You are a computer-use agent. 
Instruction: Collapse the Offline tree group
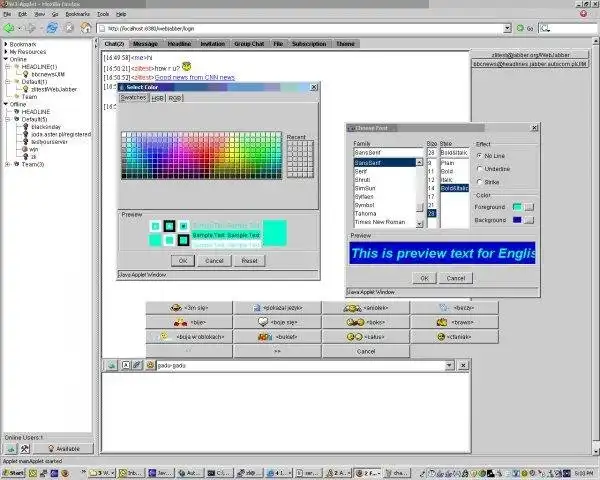(6, 104)
